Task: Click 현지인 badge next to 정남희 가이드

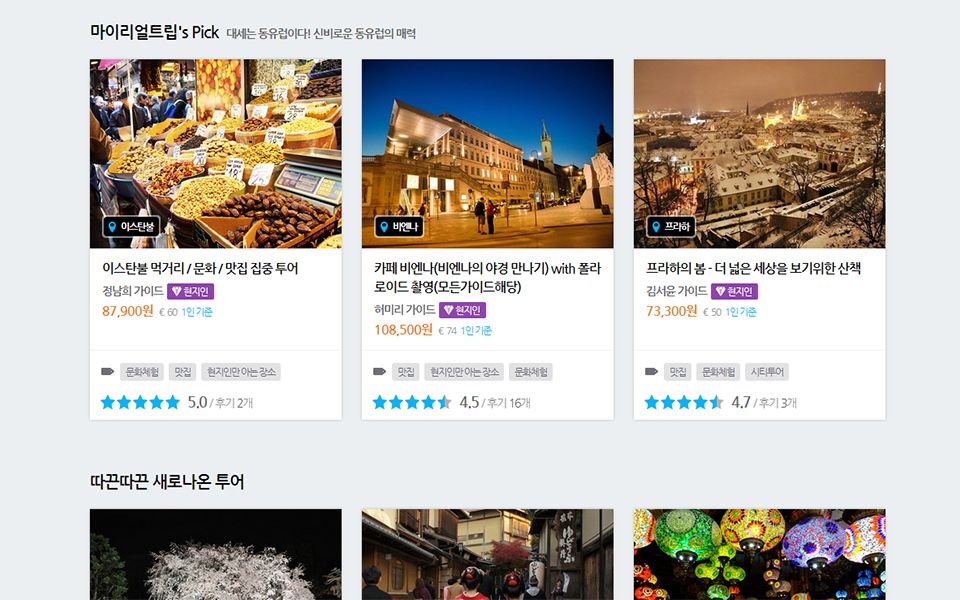Action: [190, 291]
